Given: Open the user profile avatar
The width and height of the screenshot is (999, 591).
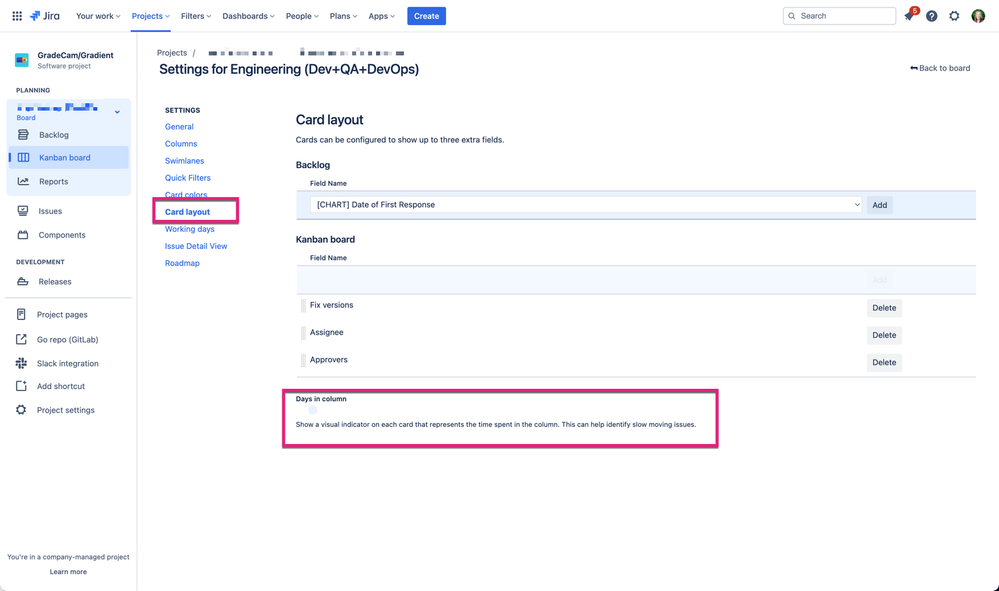Looking at the screenshot, I should click(978, 16).
